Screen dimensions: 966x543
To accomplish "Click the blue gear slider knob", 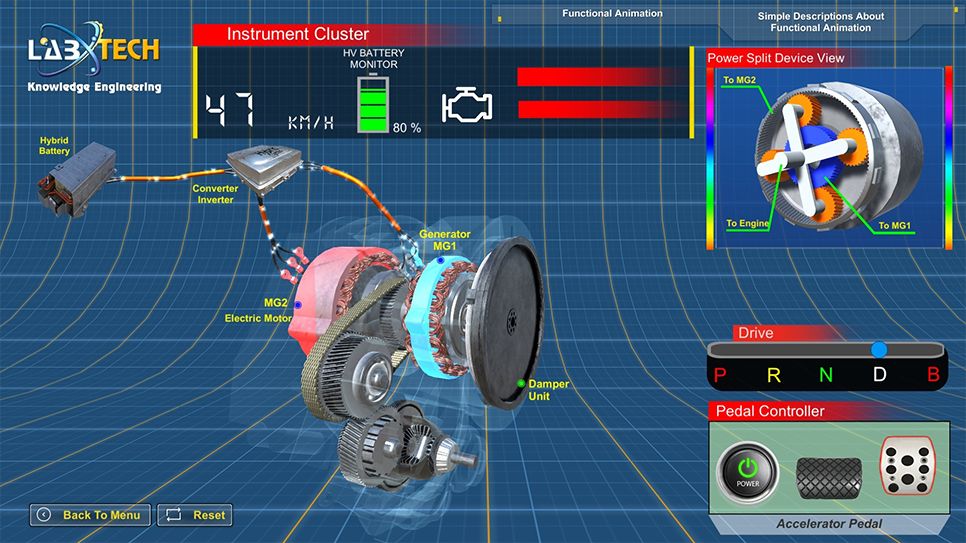I will [x=879, y=349].
